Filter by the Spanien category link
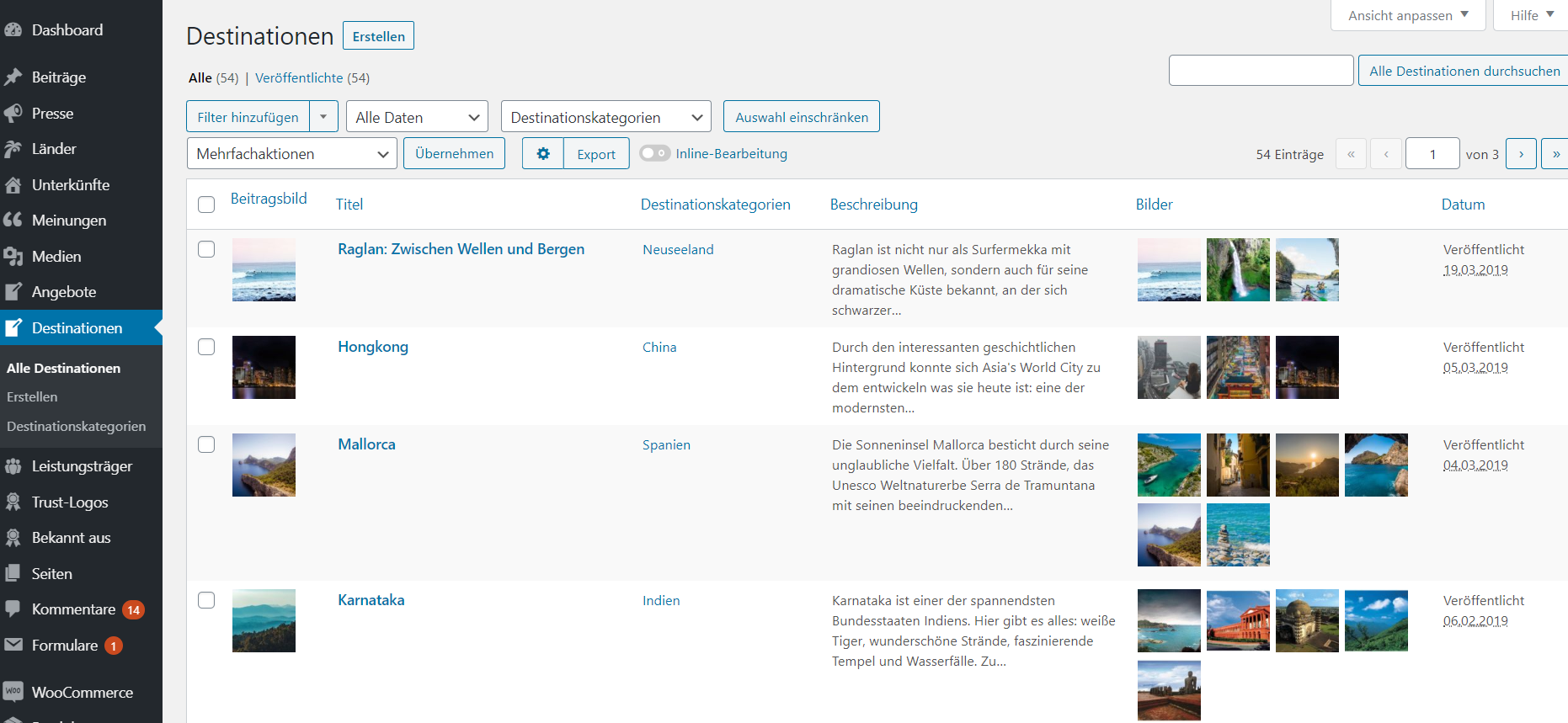Screen dimensions: 1568x723 [x=666, y=445]
